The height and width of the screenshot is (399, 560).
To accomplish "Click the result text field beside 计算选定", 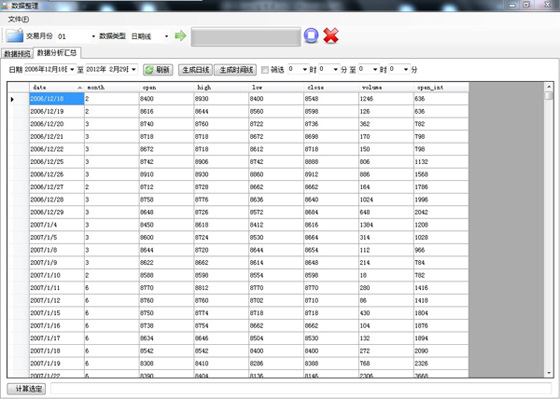I will pyautogui.click(x=301, y=389).
